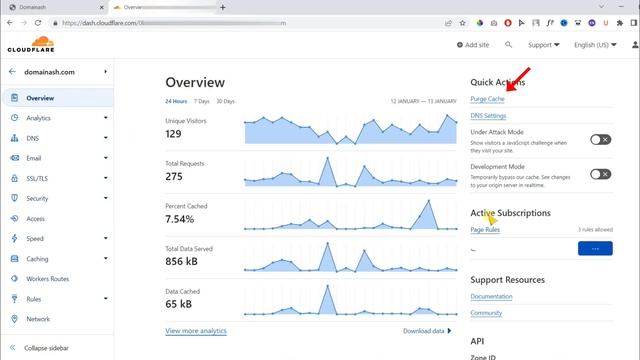
Task: Expand the Email sidebar section
Action: pyautogui.click(x=106, y=158)
